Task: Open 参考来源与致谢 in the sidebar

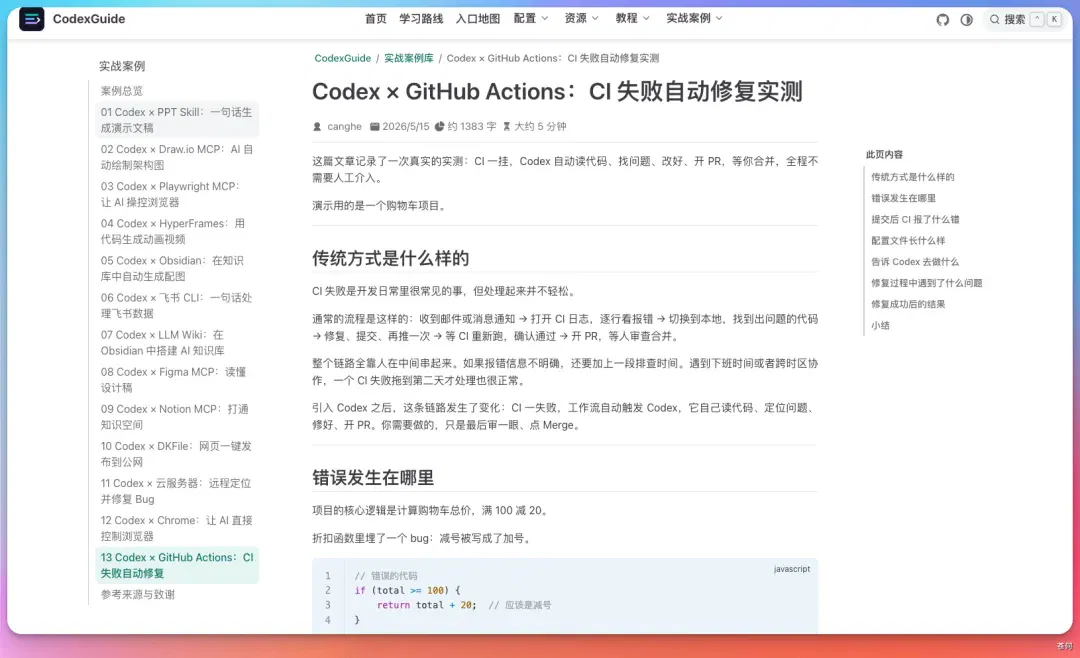Action: (x=138, y=595)
